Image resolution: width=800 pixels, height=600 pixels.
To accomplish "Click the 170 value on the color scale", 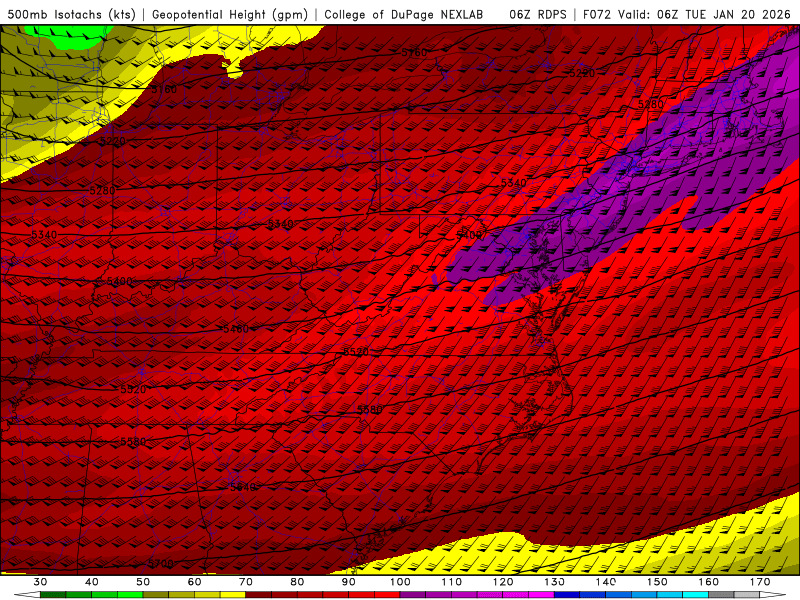I will (760, 582).
